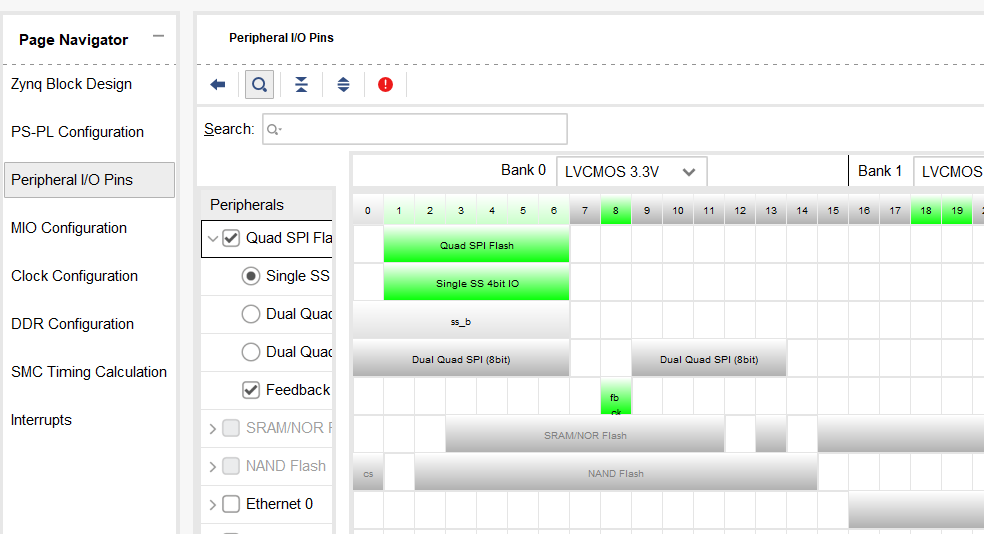Open SMC Timing Calculation page
Viewport: 984px width, 534px height.
(x=88, y=372)
